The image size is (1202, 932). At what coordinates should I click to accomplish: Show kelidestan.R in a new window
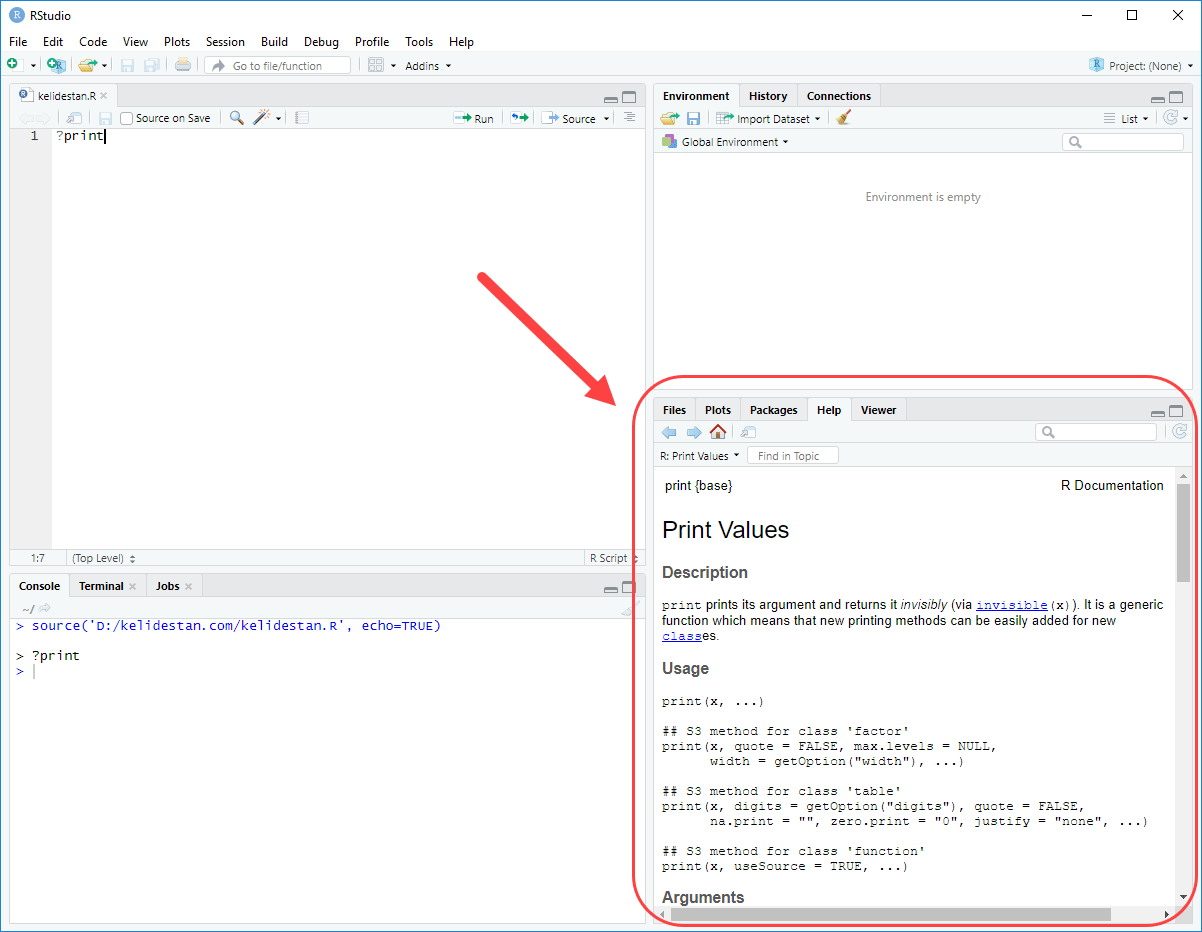pyautogui.click(x=75, y=118)
